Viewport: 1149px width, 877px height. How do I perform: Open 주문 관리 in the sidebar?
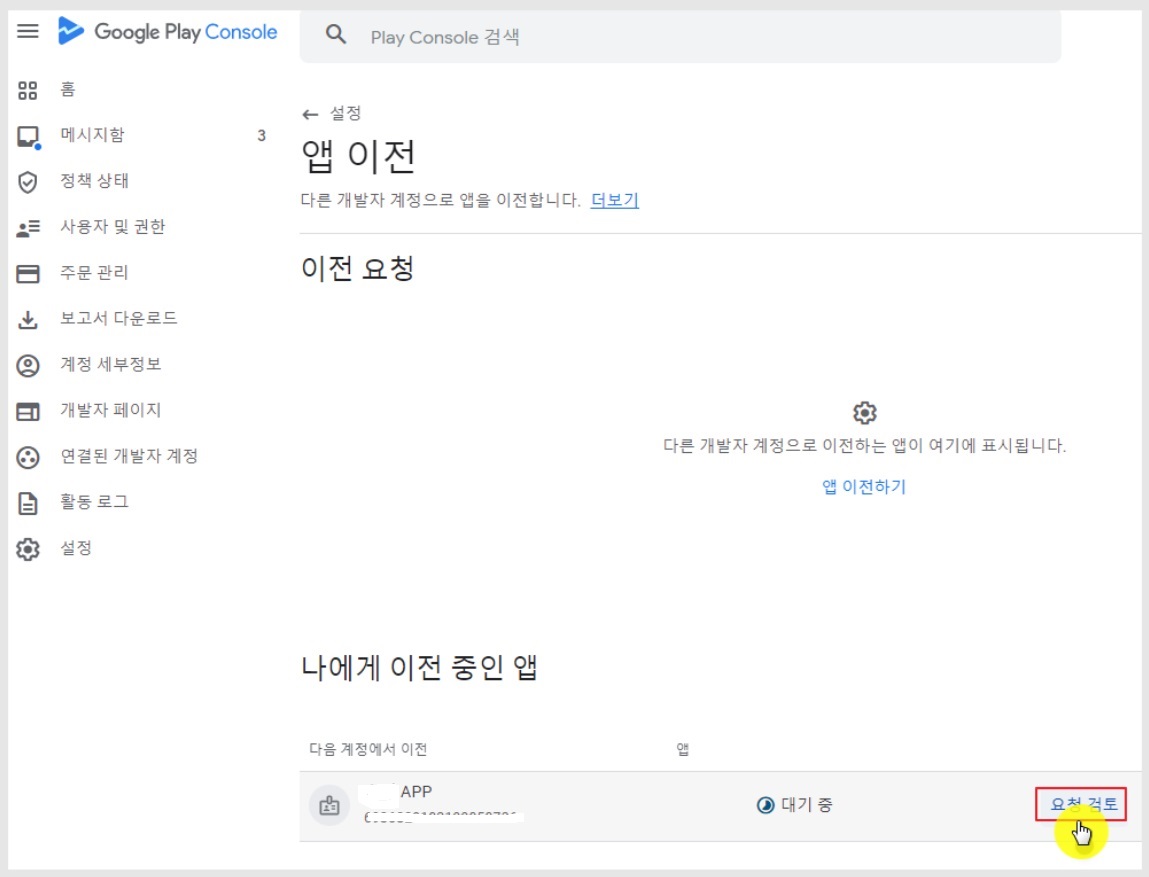click(x=95, y=273)
